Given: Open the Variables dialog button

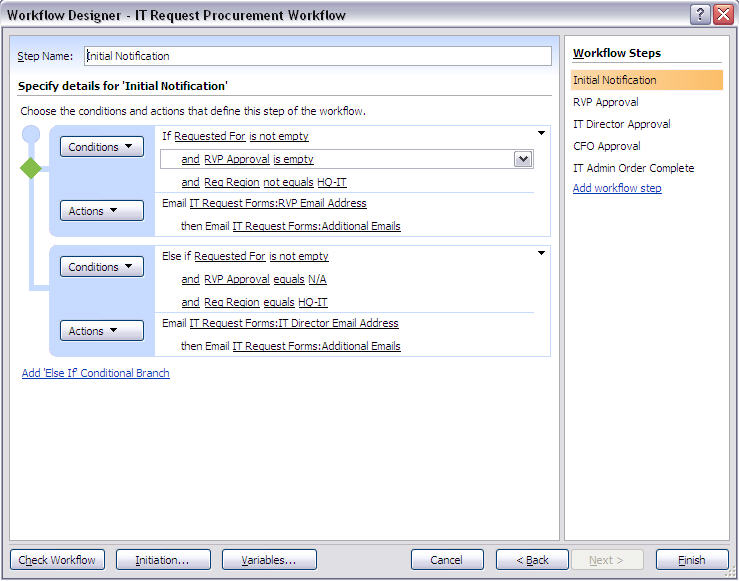Looking at the screenshot, I should 269,560.
